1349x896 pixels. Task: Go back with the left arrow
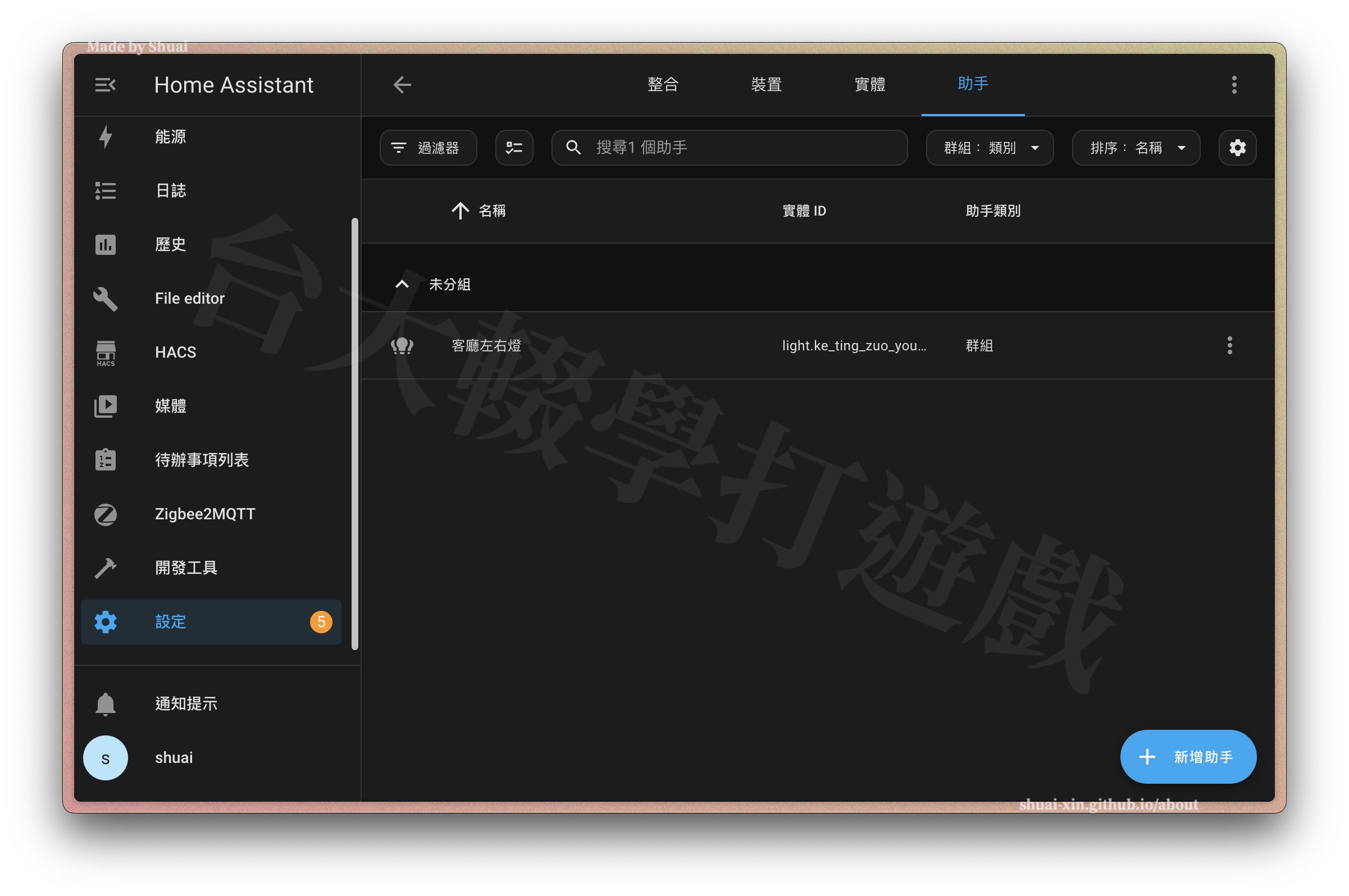point(403,85)
